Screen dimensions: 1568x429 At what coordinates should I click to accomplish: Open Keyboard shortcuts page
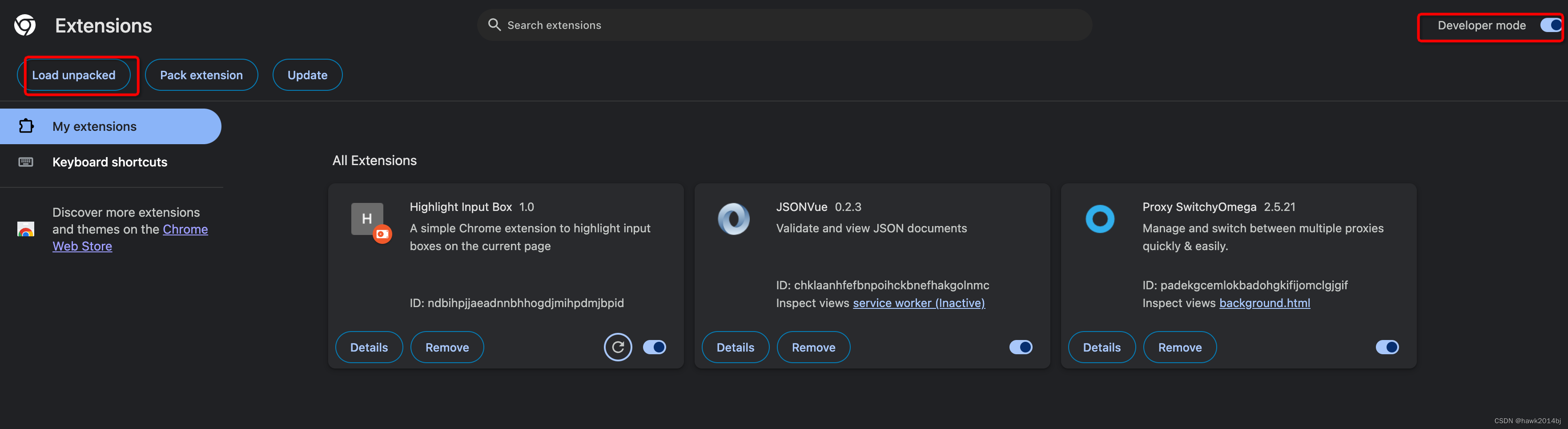110,162
